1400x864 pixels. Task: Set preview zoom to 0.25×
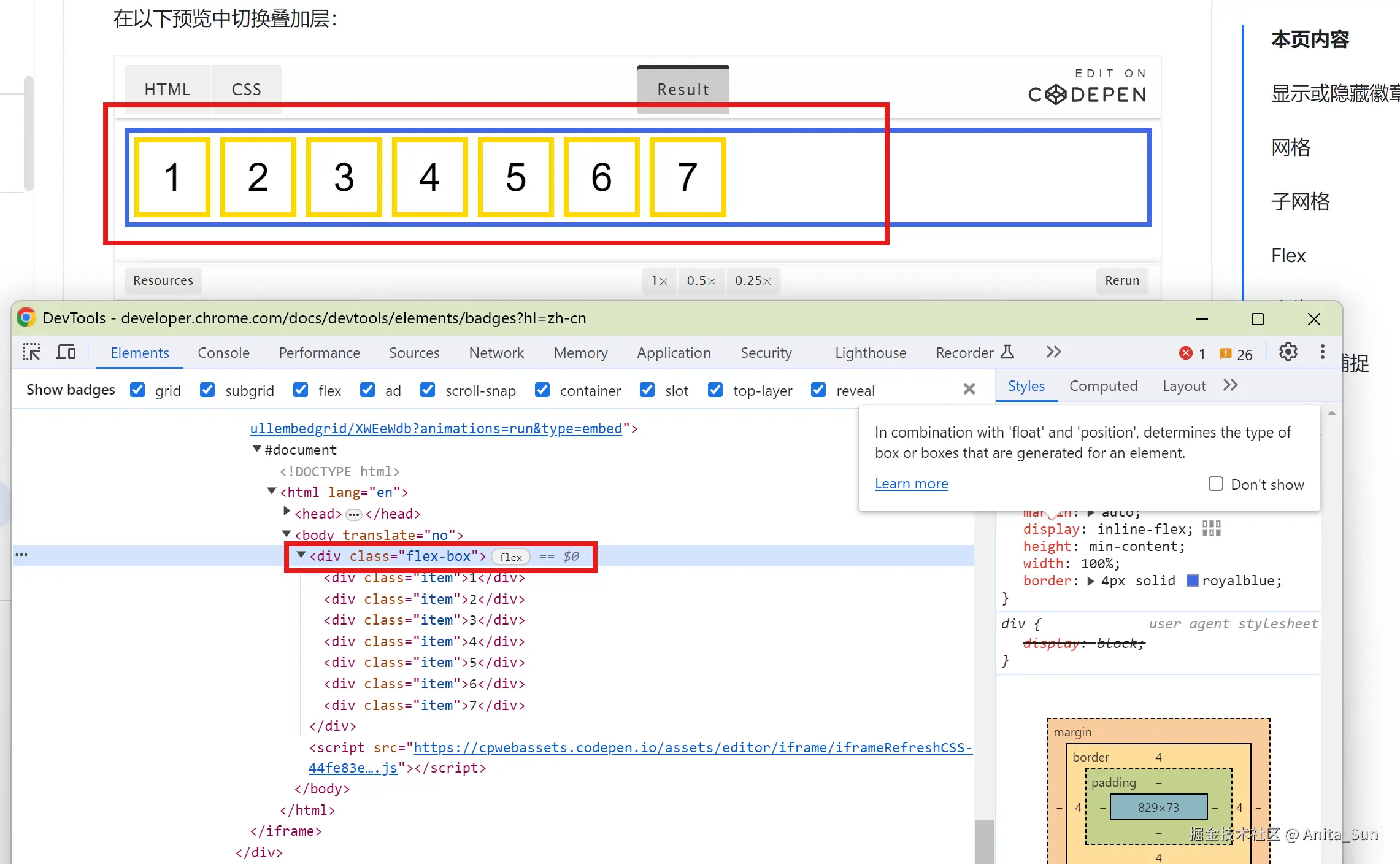753,280
